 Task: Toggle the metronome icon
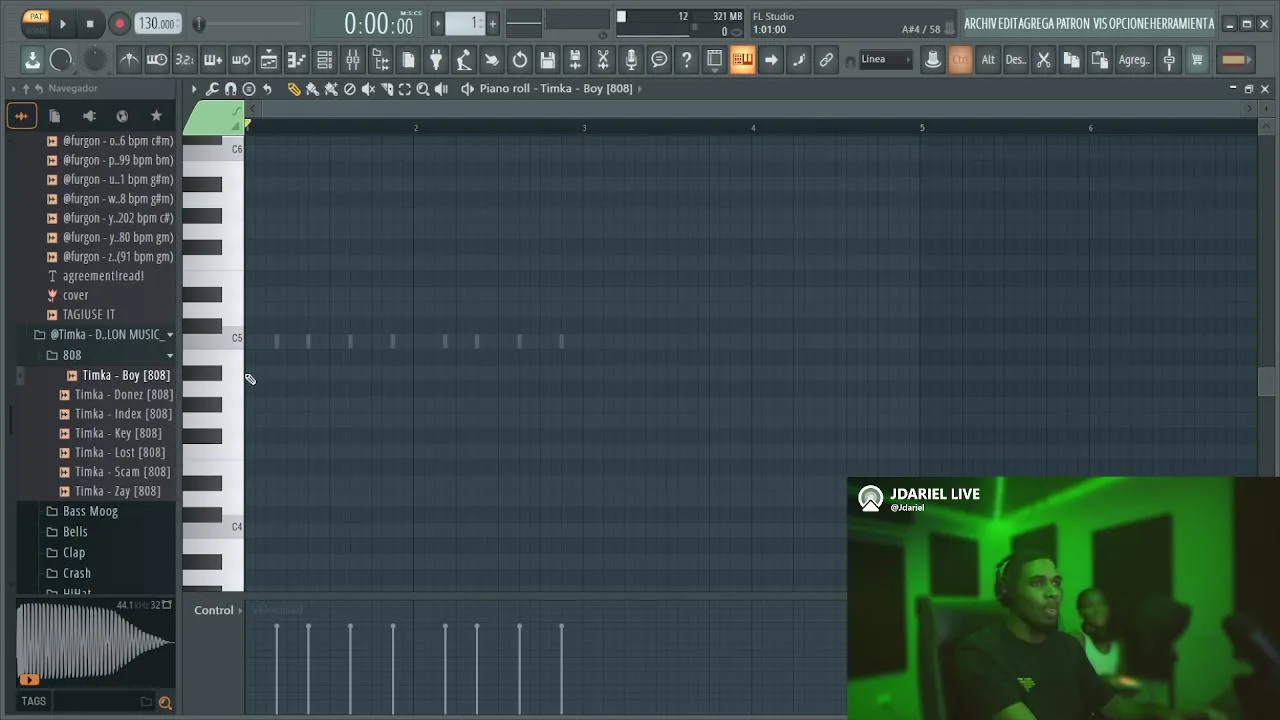(x=129, y=60)
